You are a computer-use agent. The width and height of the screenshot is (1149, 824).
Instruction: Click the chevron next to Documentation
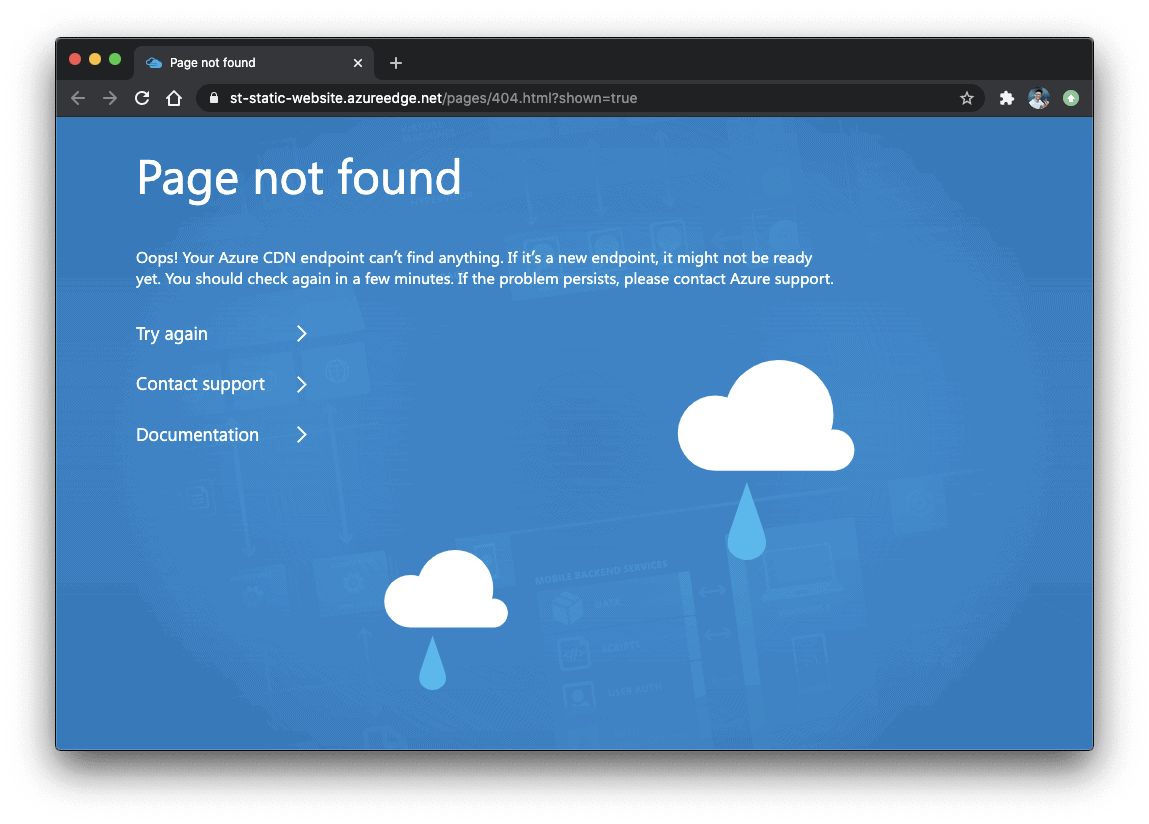(x=301, y=435)
